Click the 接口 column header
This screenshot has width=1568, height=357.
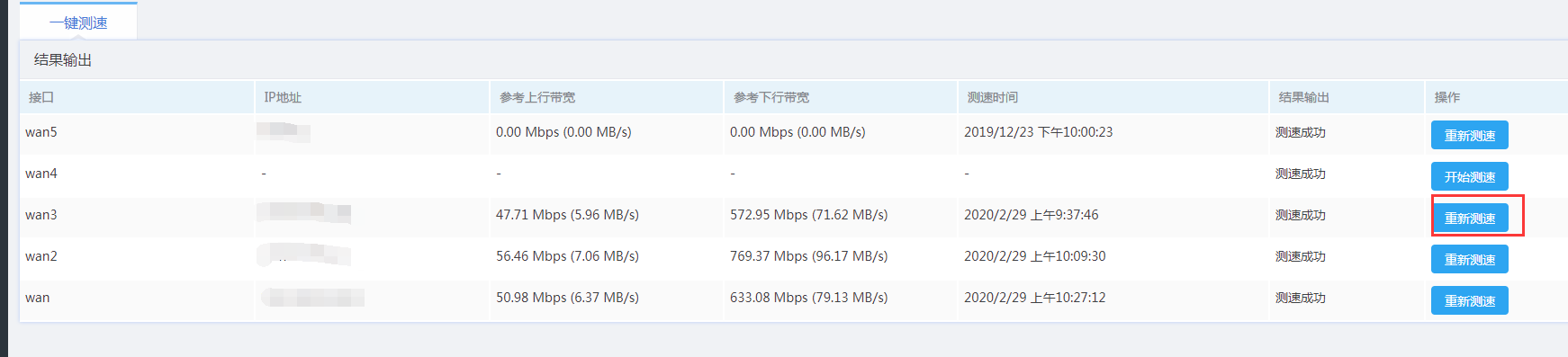(x=41, y=97)
